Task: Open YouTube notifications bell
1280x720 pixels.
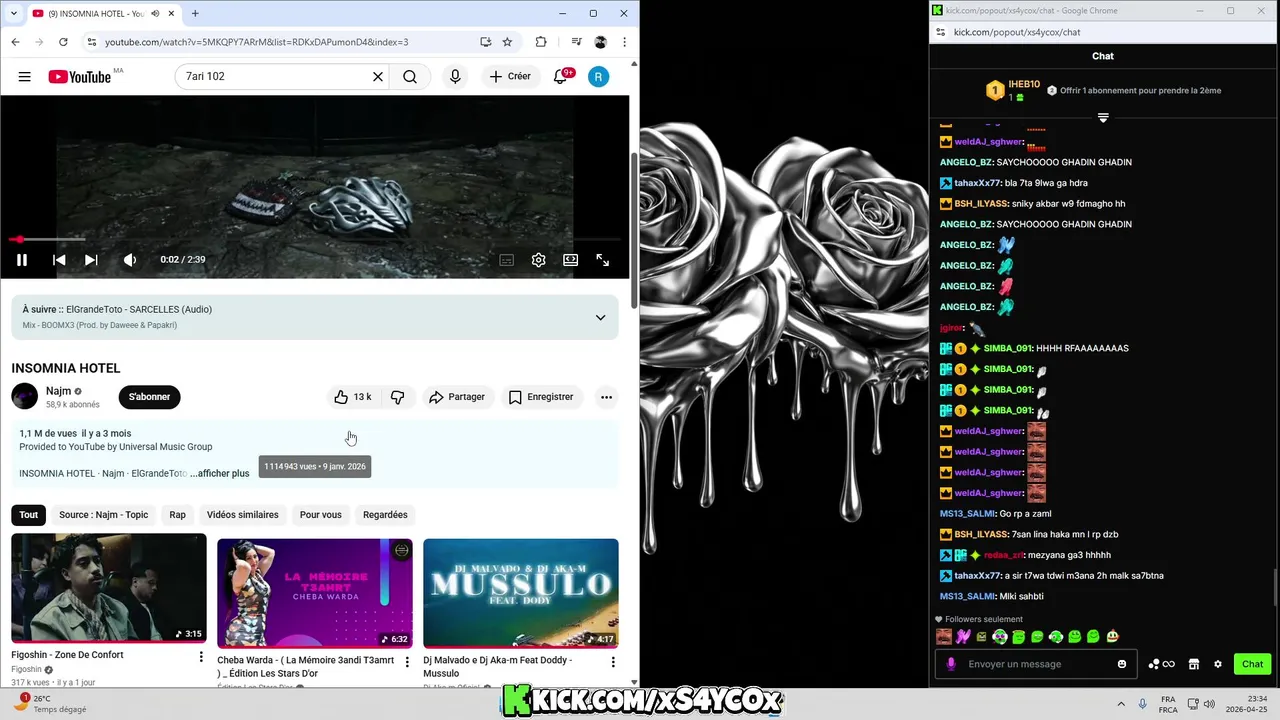Action: [x=561, y=77]
